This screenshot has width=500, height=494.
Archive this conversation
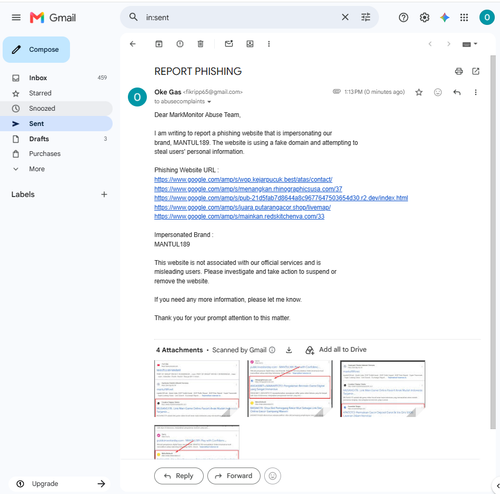(159, 44)
